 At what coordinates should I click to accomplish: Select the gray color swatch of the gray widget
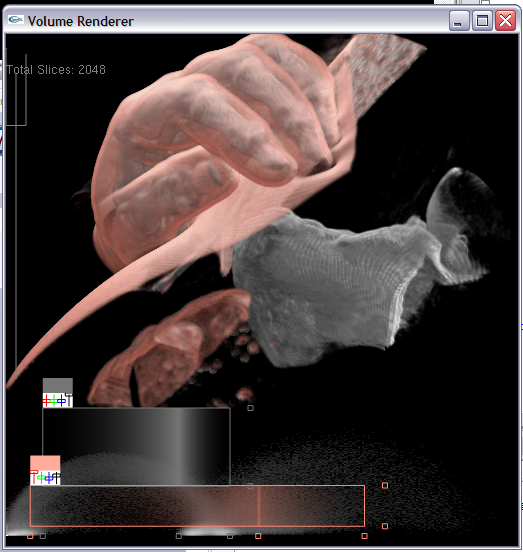point(58,385)
